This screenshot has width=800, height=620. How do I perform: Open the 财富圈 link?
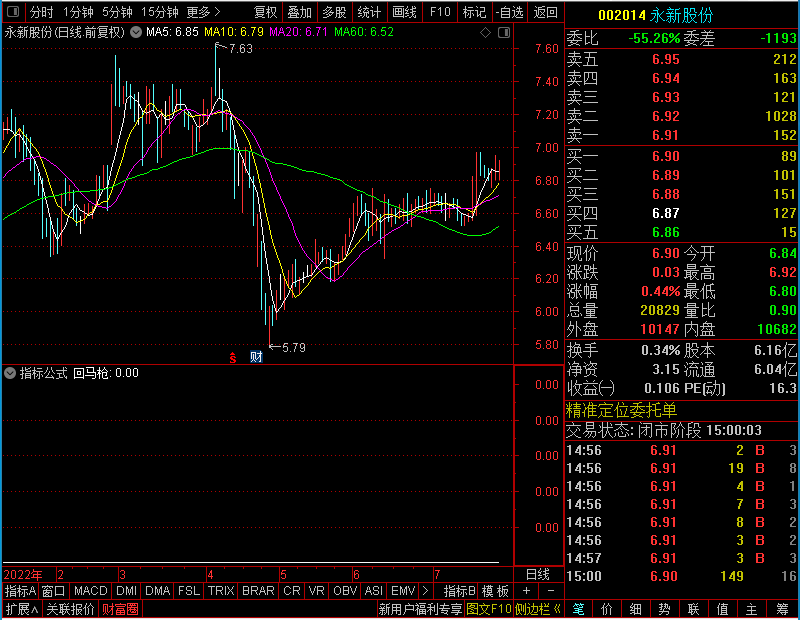tap(120, 609)
